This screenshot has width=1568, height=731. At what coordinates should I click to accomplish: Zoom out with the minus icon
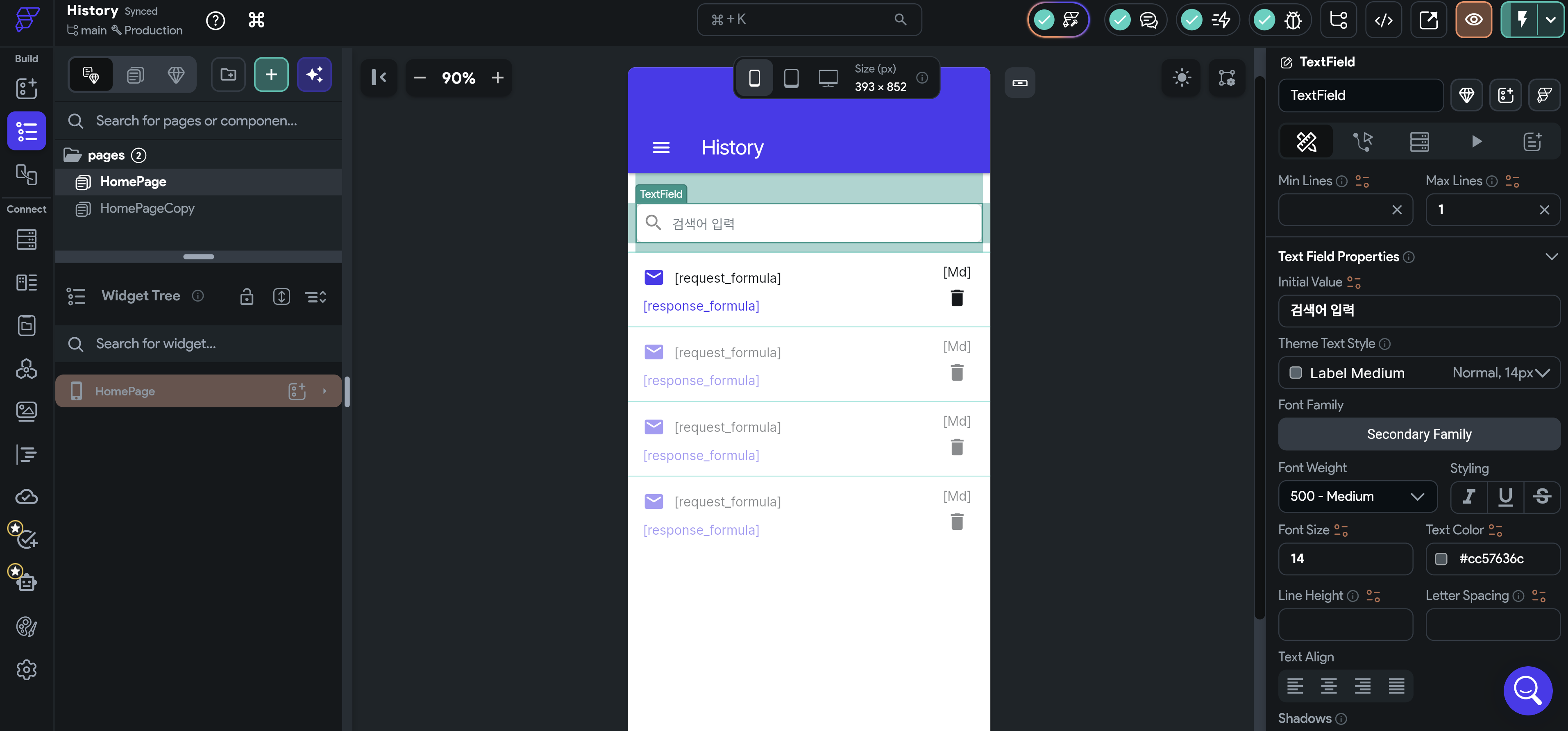[420, 78]
